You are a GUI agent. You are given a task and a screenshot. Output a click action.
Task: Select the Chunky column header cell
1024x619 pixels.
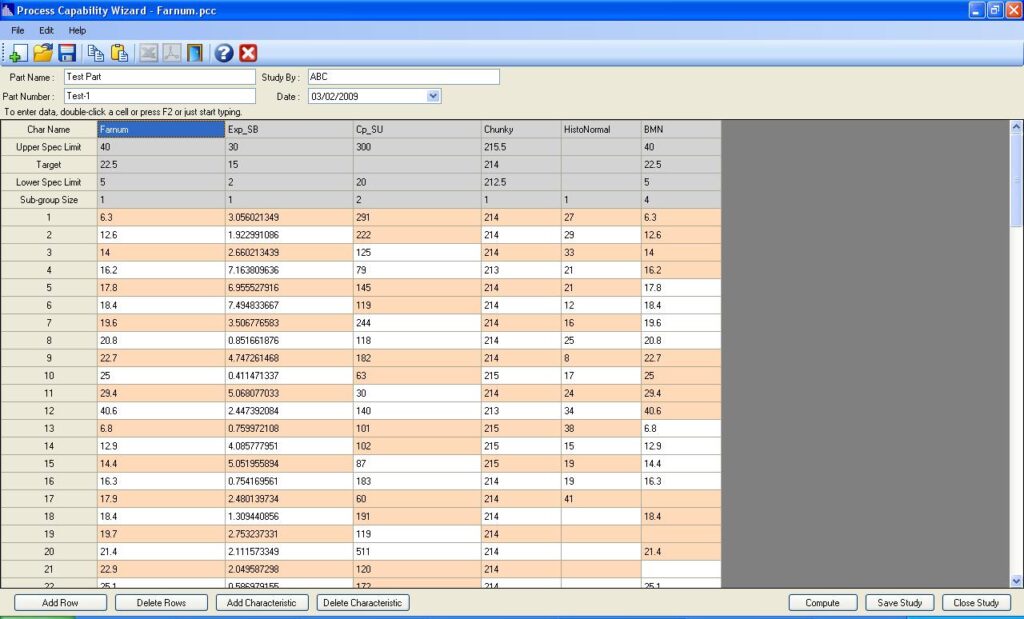(x=521, y=129)
